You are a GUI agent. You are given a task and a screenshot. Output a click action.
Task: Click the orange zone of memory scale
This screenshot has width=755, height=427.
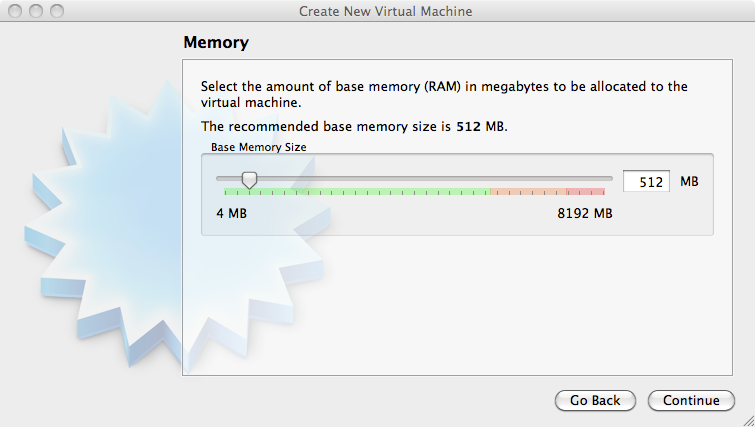coord(528,192)
